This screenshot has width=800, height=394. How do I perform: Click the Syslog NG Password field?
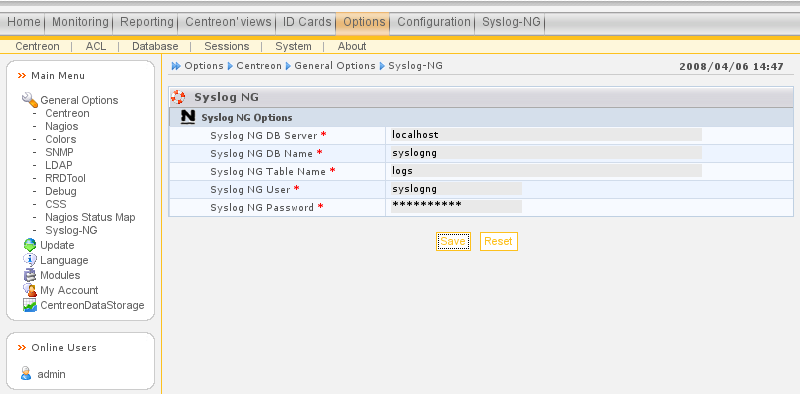pyautogui.click(x=456, y=206)
